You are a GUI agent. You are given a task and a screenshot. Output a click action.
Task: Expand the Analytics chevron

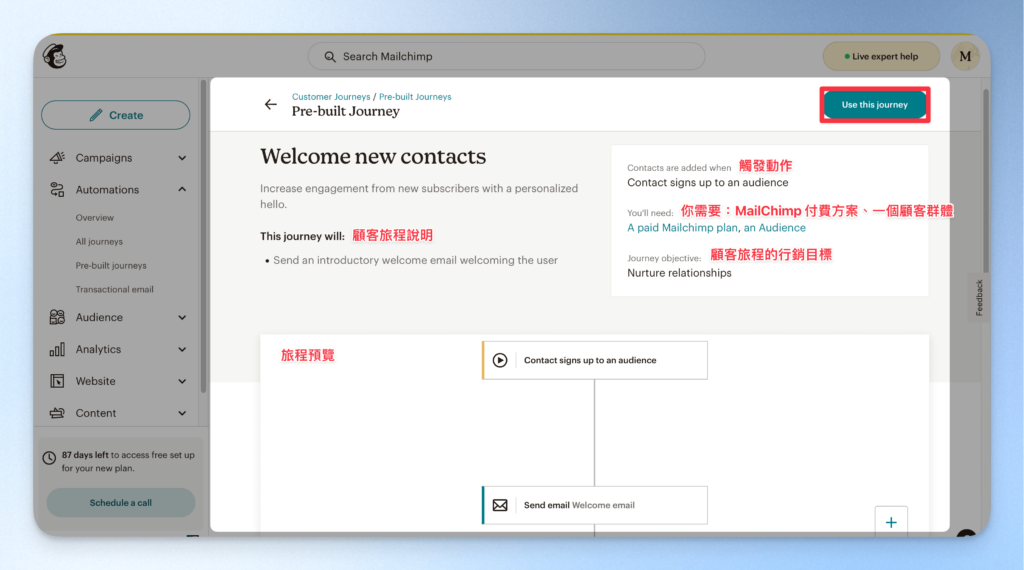tap(182, 349)
